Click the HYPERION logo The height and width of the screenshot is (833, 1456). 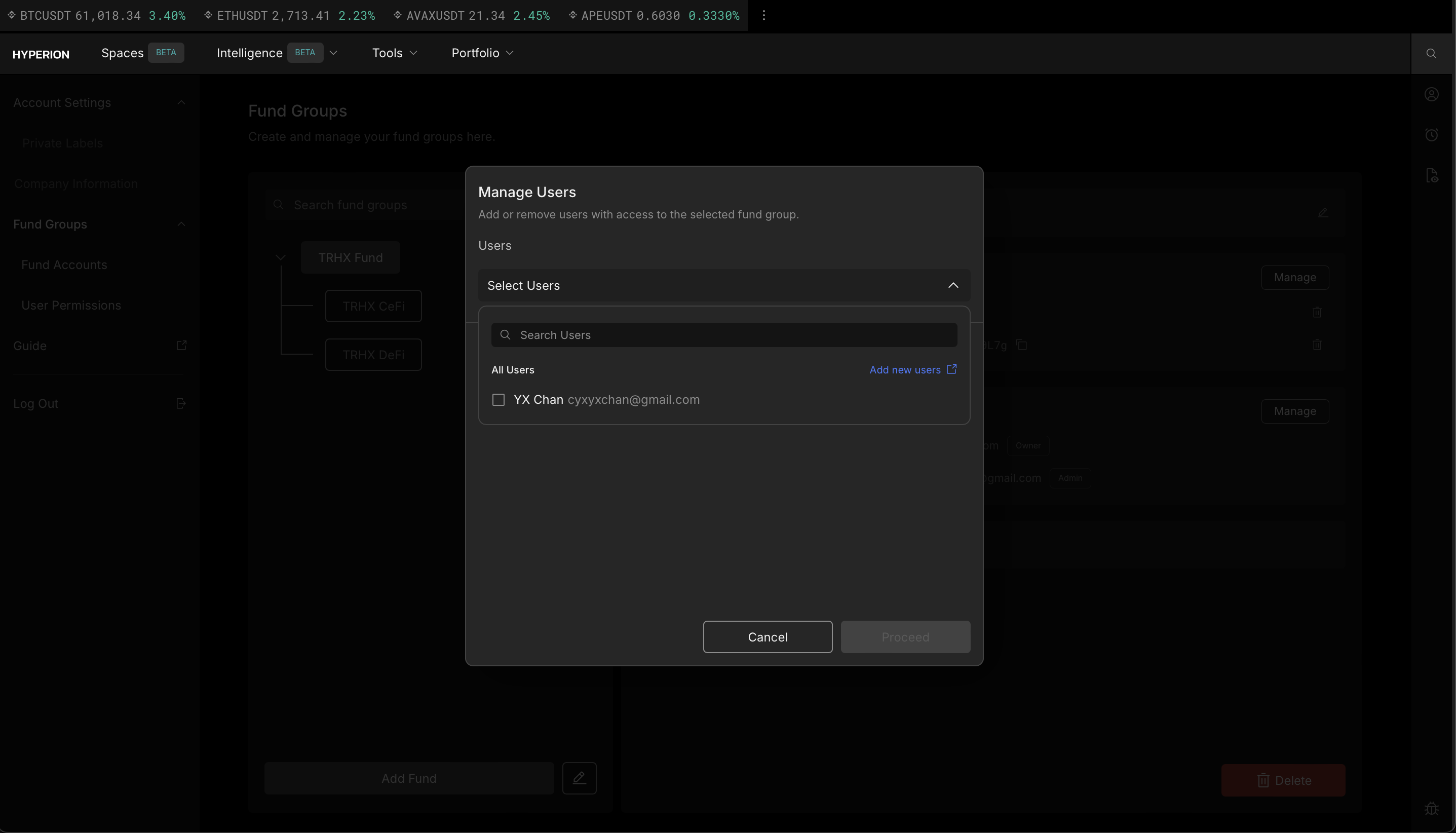tap(41, 54)
